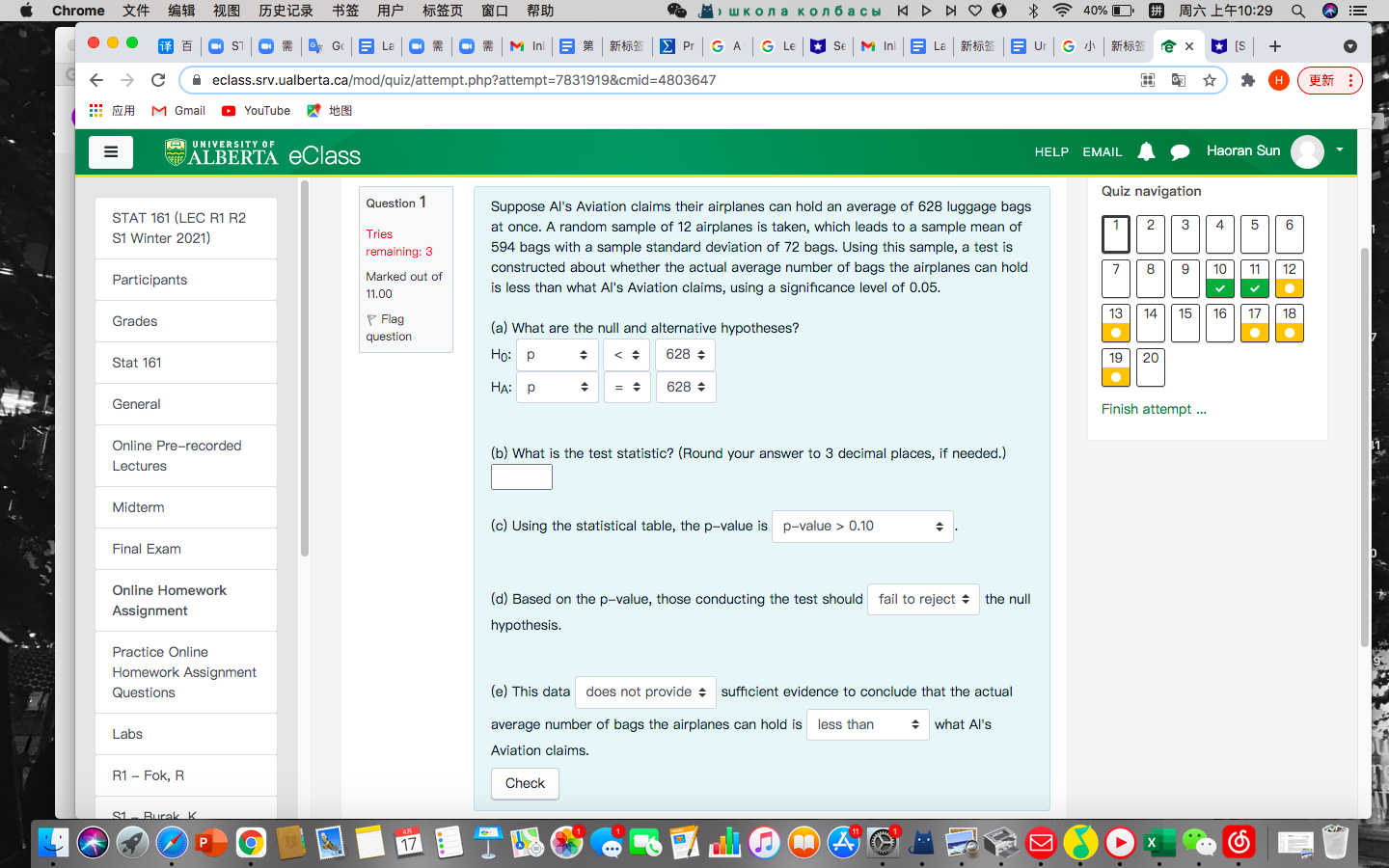Open the p-value selection dropdown
This screenshot has height=868, width=1389.
(861, 526)
